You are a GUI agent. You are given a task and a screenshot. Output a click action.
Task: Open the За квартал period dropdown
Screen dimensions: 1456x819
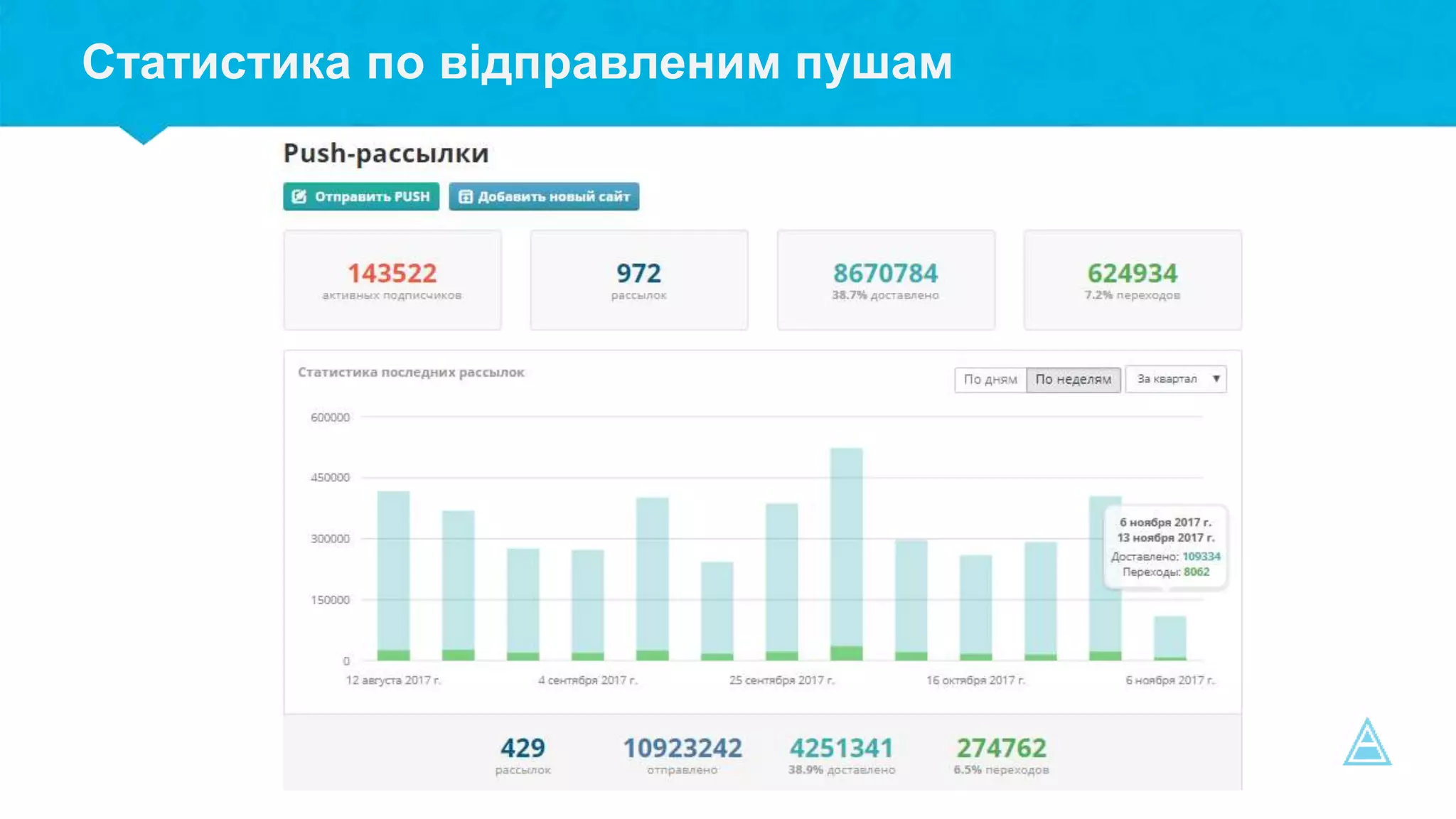(x=1176, y=380)
